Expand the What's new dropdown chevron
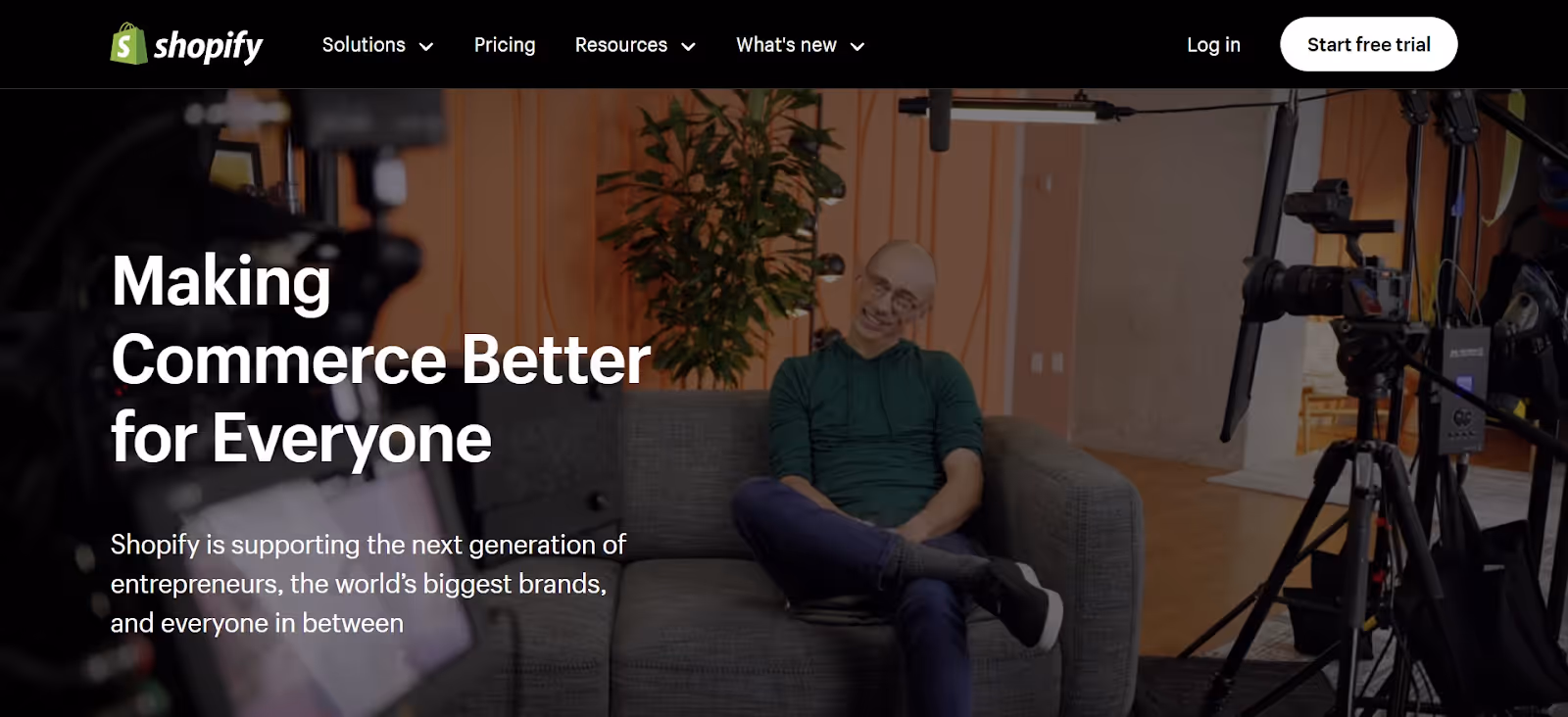Image resolution: width=1568 pixels, height=717 pixels. click(x=857, y=46)
